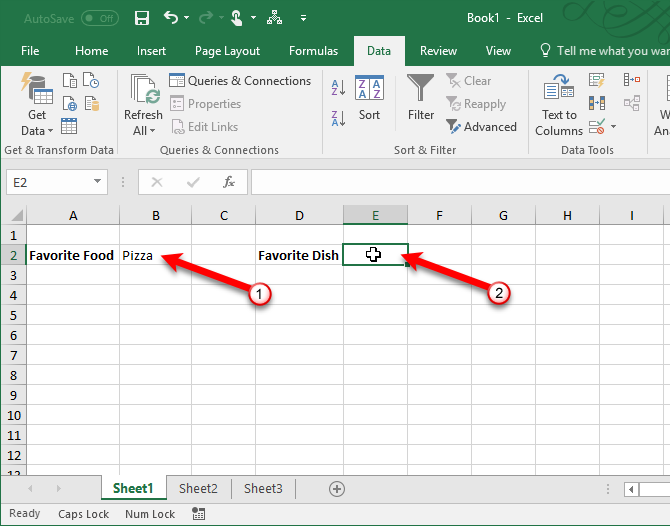Click the Data Validation icon
Image resolution: width=670 pixels, height=526 pixels.
click(597, 126)
